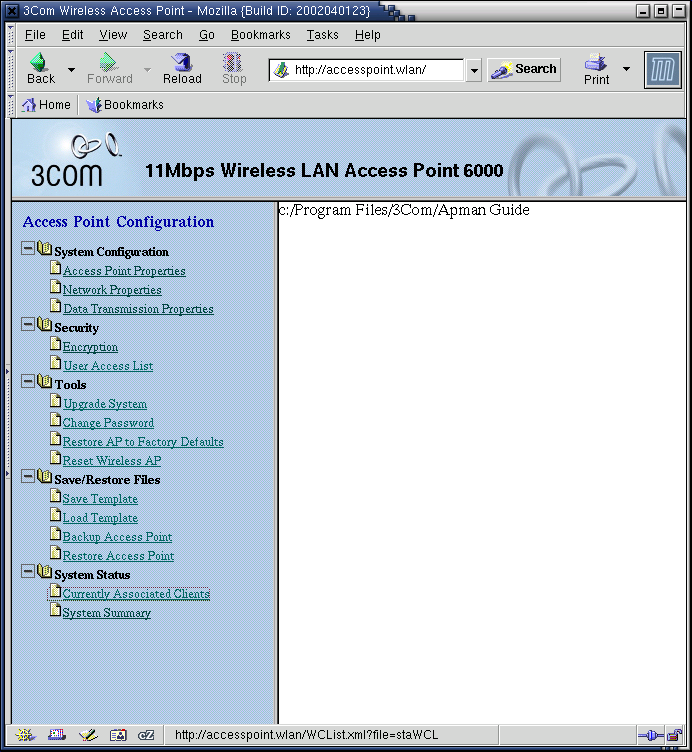Open the Upgrade System link
This screenshot has height=752, width=692.
click(105, 404)
